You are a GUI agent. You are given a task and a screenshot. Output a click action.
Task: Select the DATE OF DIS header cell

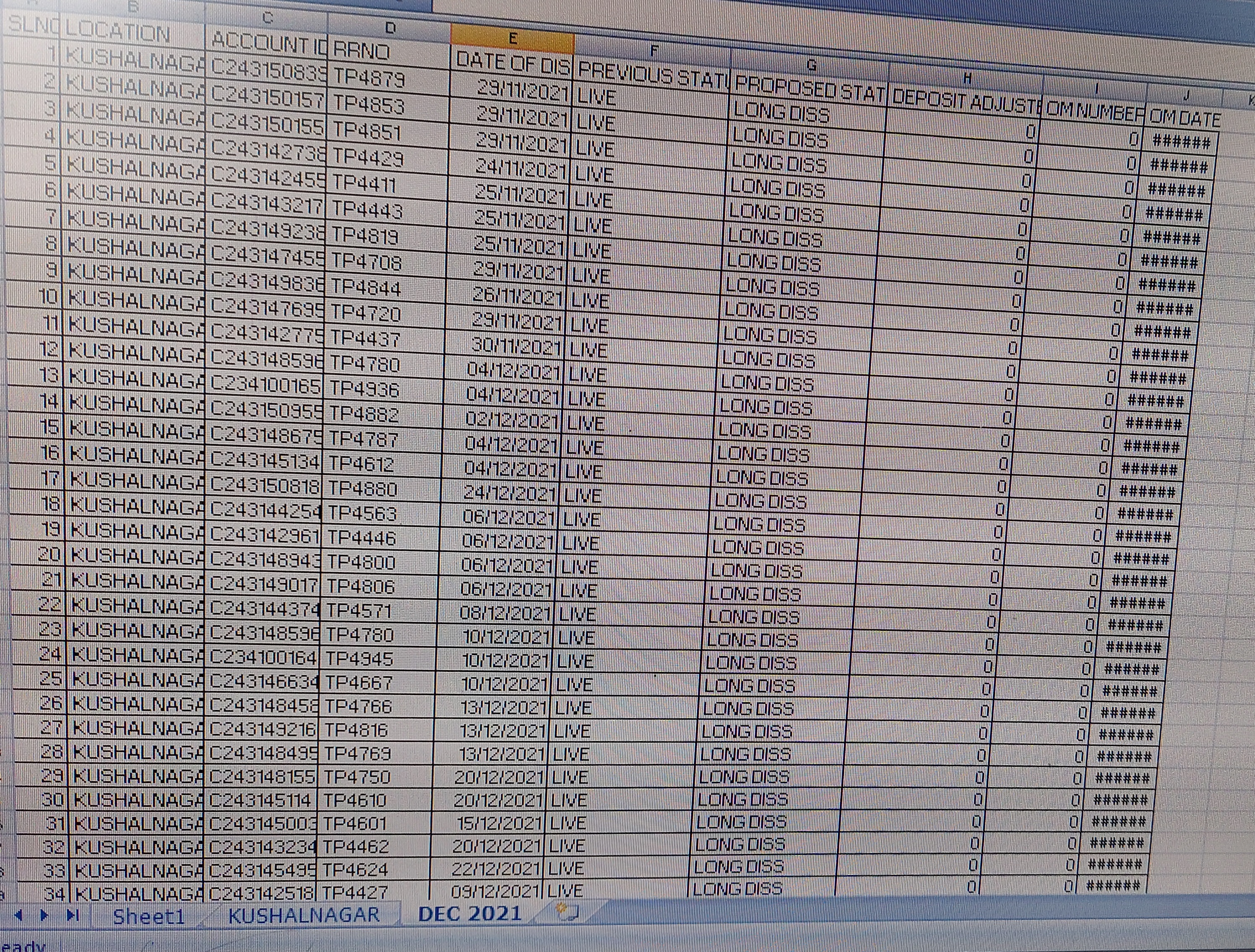point(512,63)
